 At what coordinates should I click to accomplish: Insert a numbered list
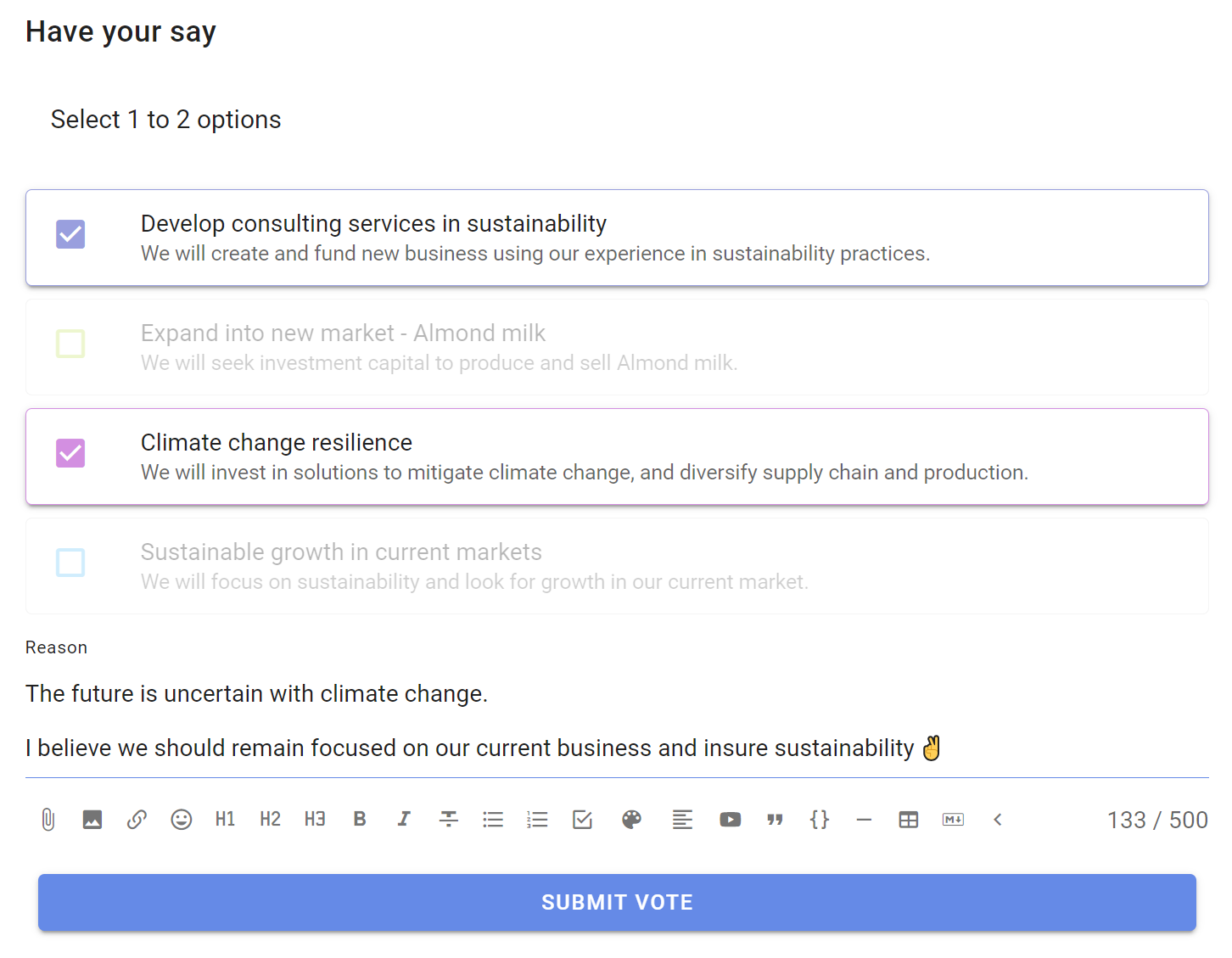pyautogui.click(x=537, y=820)
